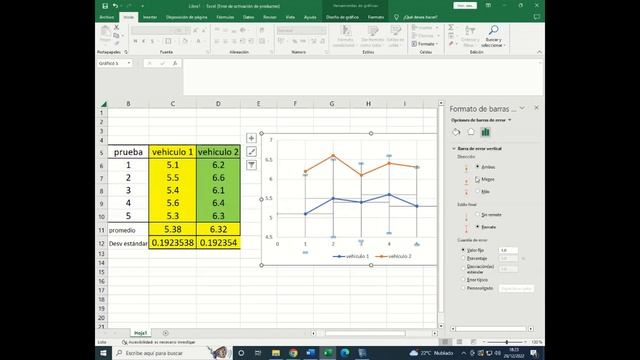The height and width of the screenshot is (360, 640).
Task: Click vehiculo 2 legend entry in chart
Action: pyautogui.click(x=393, y=256)
